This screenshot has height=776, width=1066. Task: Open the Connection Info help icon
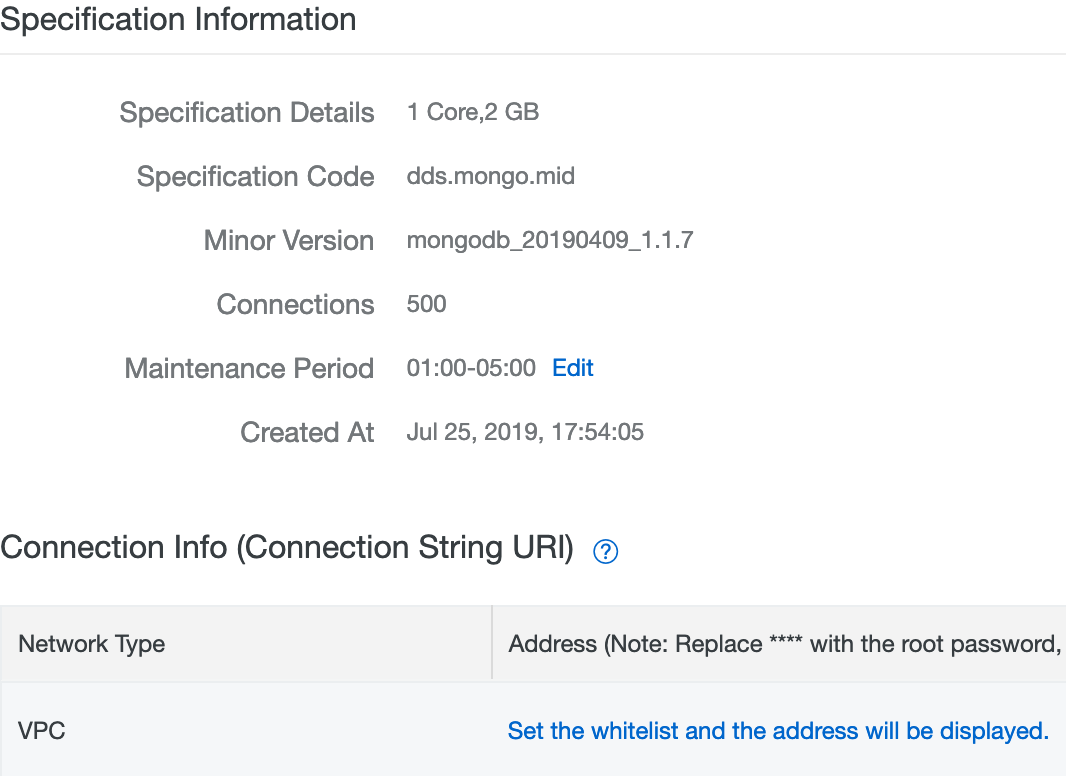coord(605,551)
